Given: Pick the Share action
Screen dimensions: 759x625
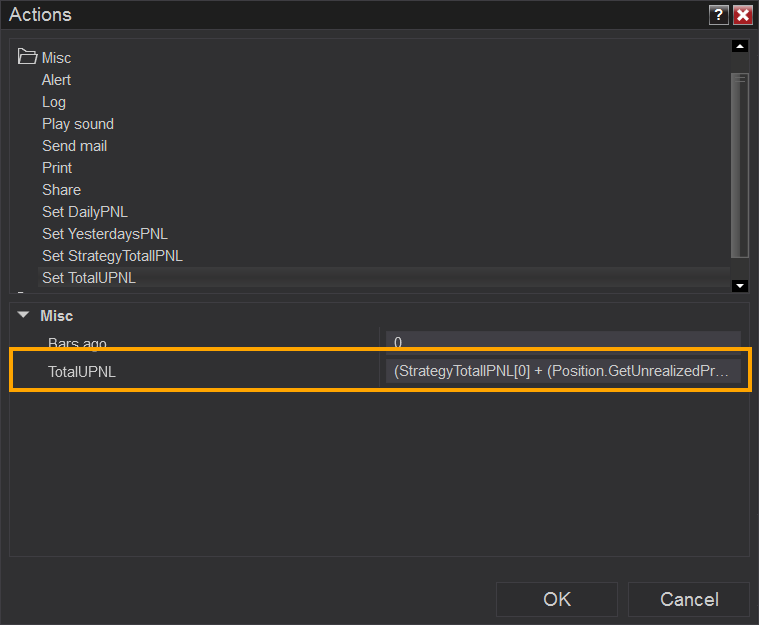Looking at the screenshot, I should click(61, 190).
